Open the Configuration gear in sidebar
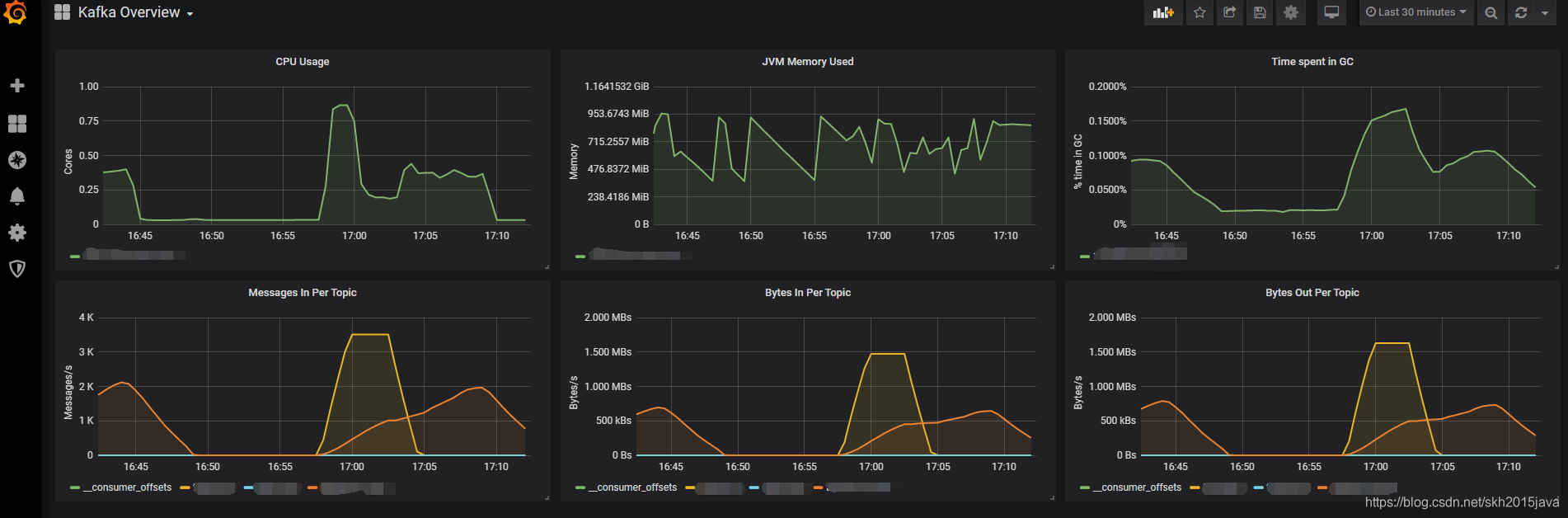The height and width of the screenshot is (518, 1568). 16,233
